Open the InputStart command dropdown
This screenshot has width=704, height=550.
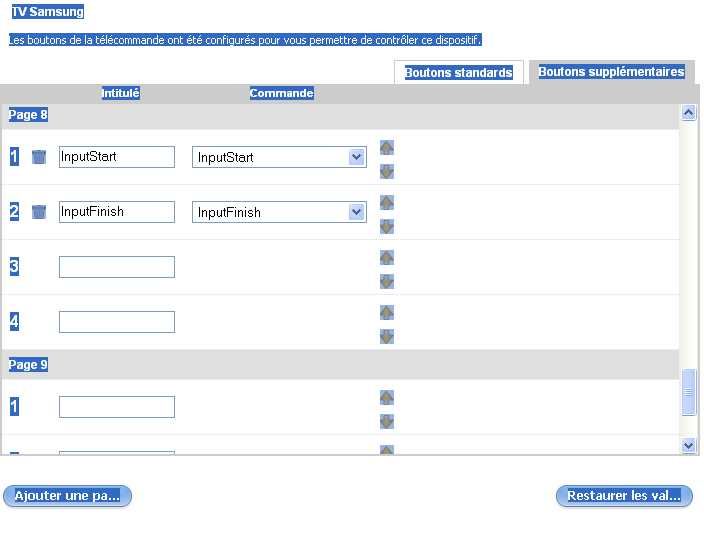tap(356, 157)
